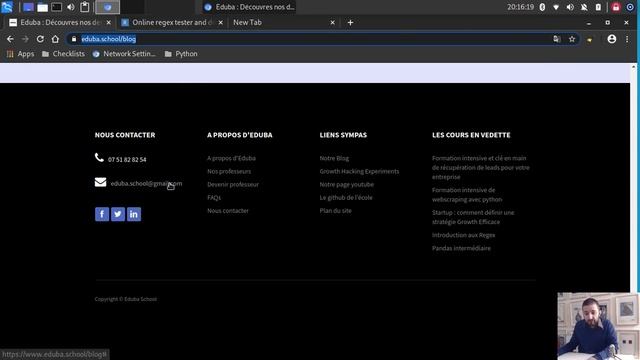Viewport: 640px width, 360px height.
Task: Open the Apps shortcut in bookmarks bar
Action: pyautogui.click(x=21, y=54)
